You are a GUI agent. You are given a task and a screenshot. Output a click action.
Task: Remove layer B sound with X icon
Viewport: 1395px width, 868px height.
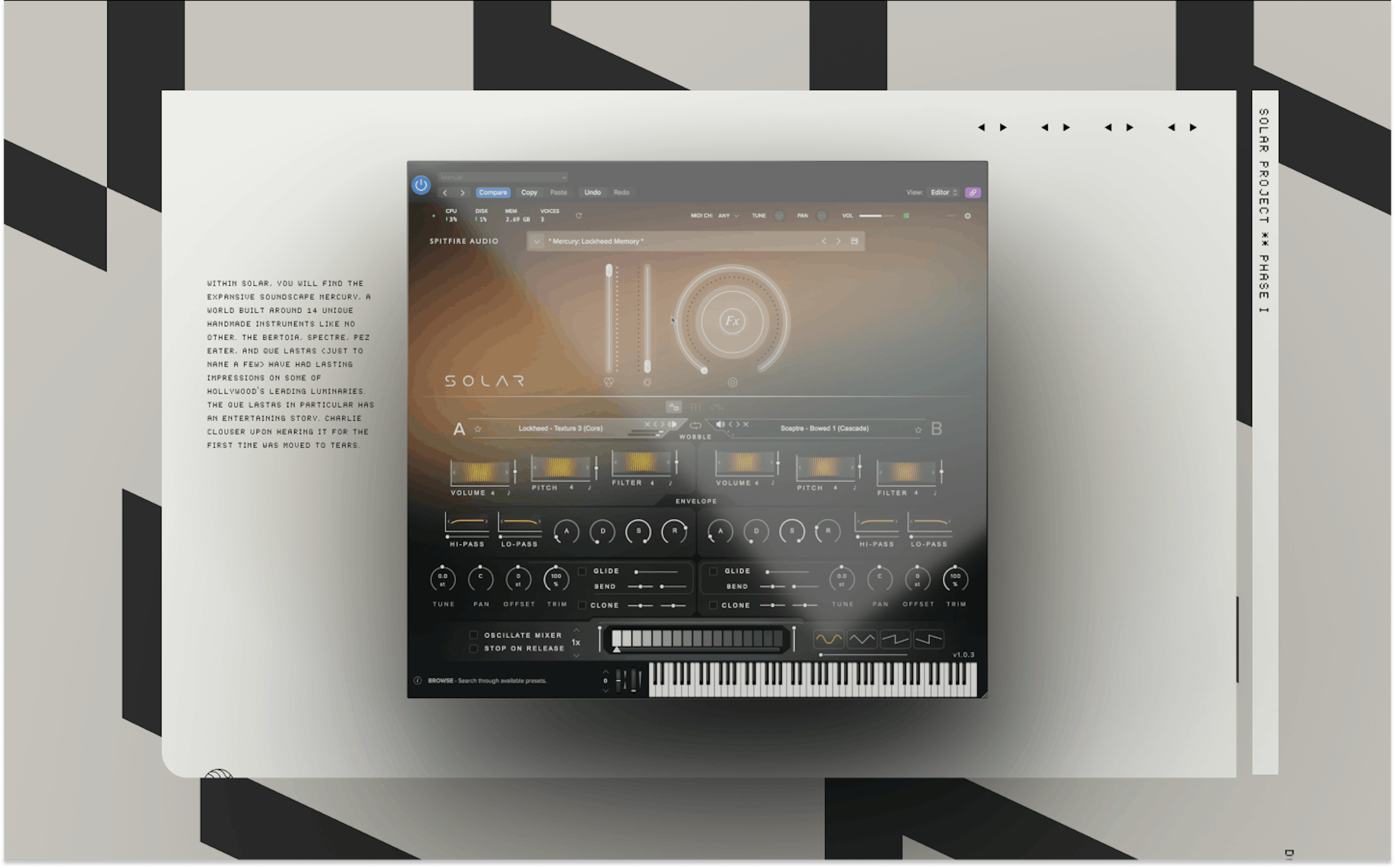pyautogui.click(x=746, y=424)
